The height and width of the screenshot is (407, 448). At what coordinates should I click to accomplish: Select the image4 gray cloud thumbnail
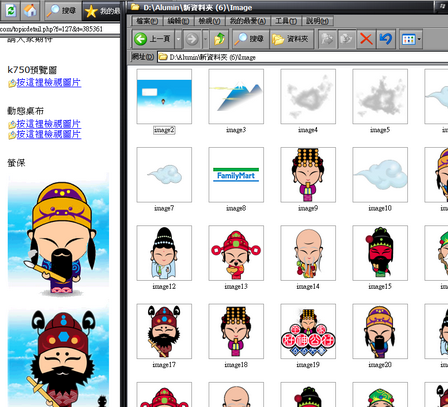tap(308, 96)
